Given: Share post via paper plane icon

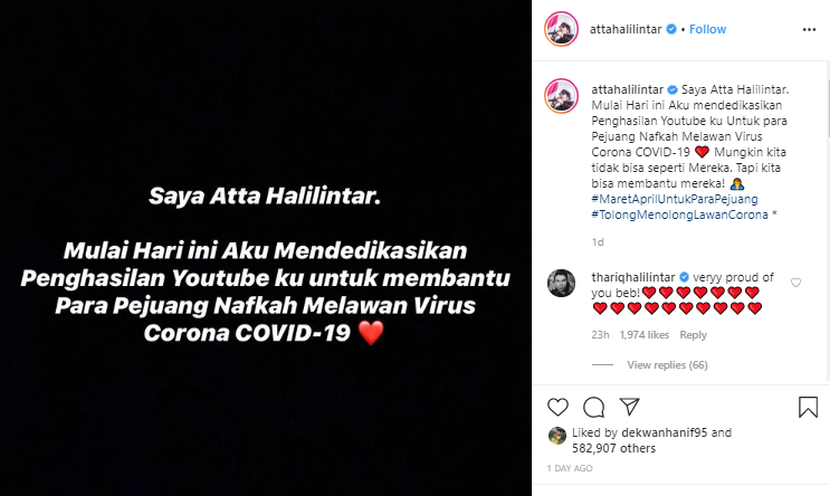Looking at the screenshot, I should [x=629, y=406].
